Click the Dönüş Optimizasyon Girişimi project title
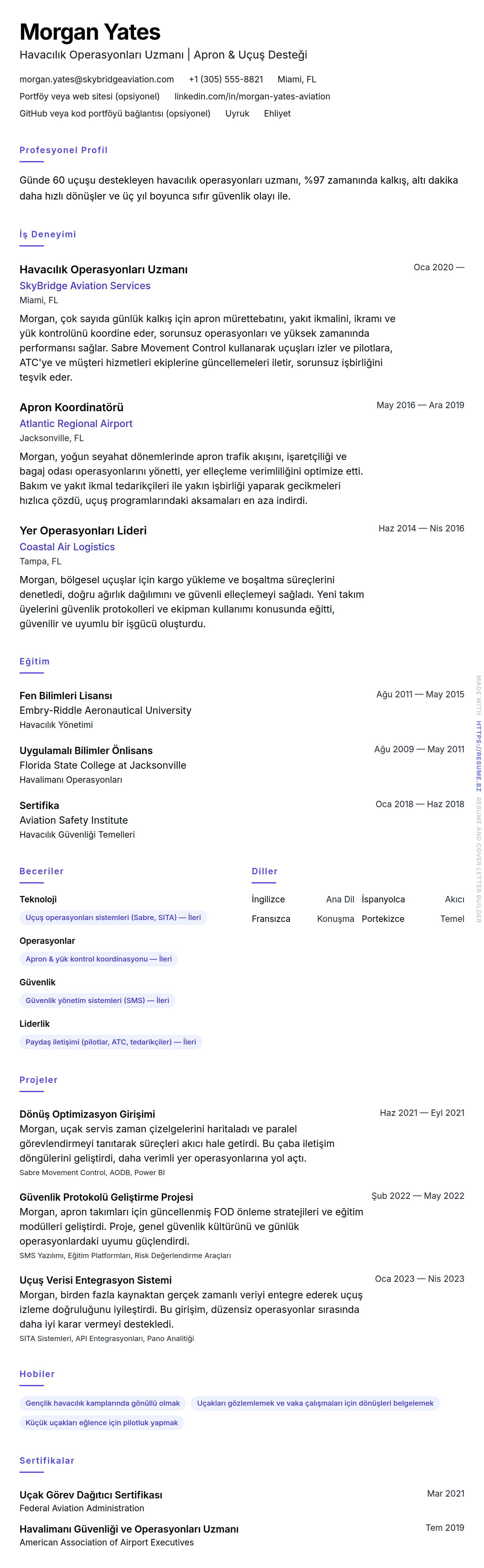Screen dimensions: 484x1568 tap(87, 1114)
